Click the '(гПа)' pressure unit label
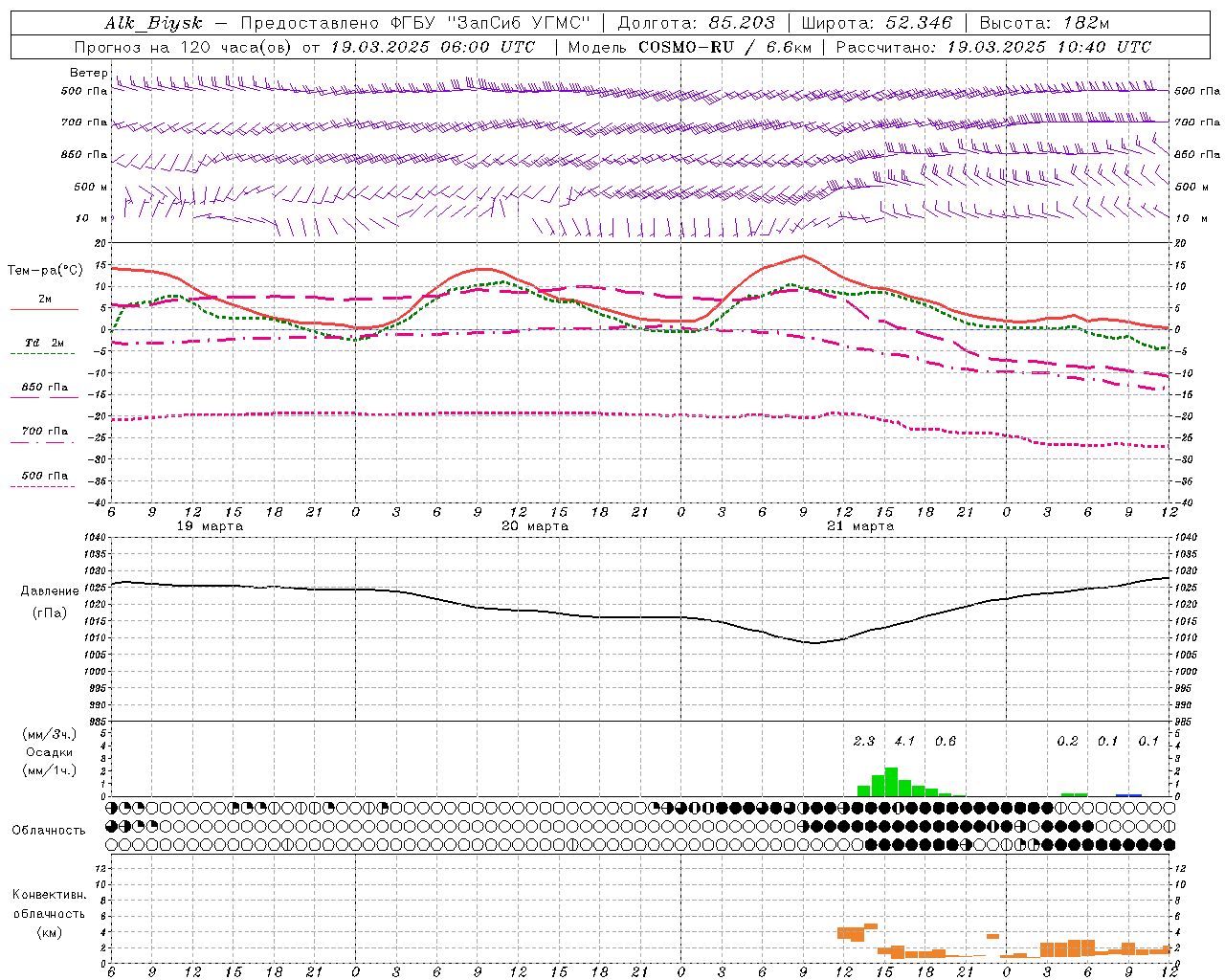 pos(50,612)
